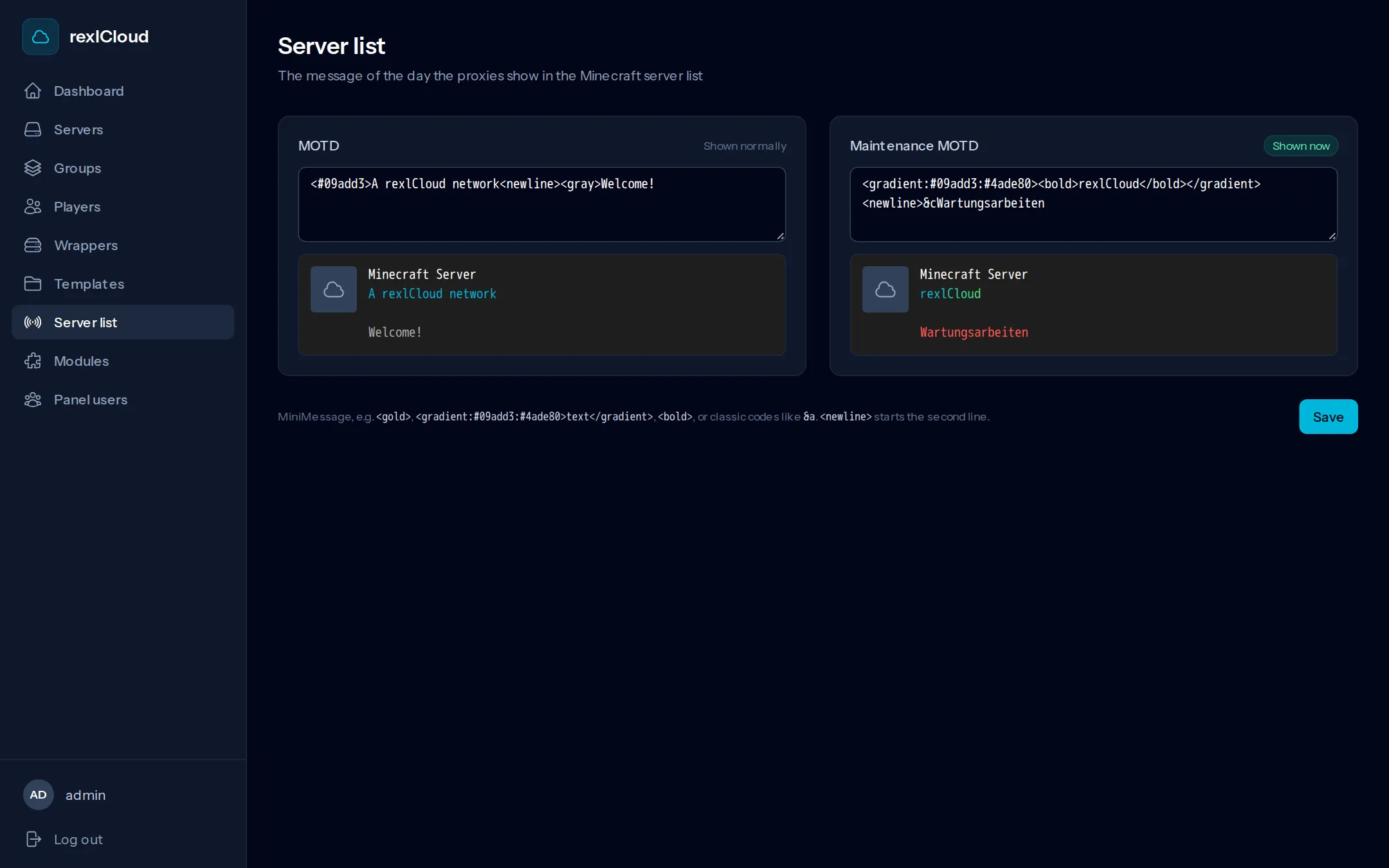The image size is (1389, 868).
Task: Navigate to Players
Action: tap(123, 207)
